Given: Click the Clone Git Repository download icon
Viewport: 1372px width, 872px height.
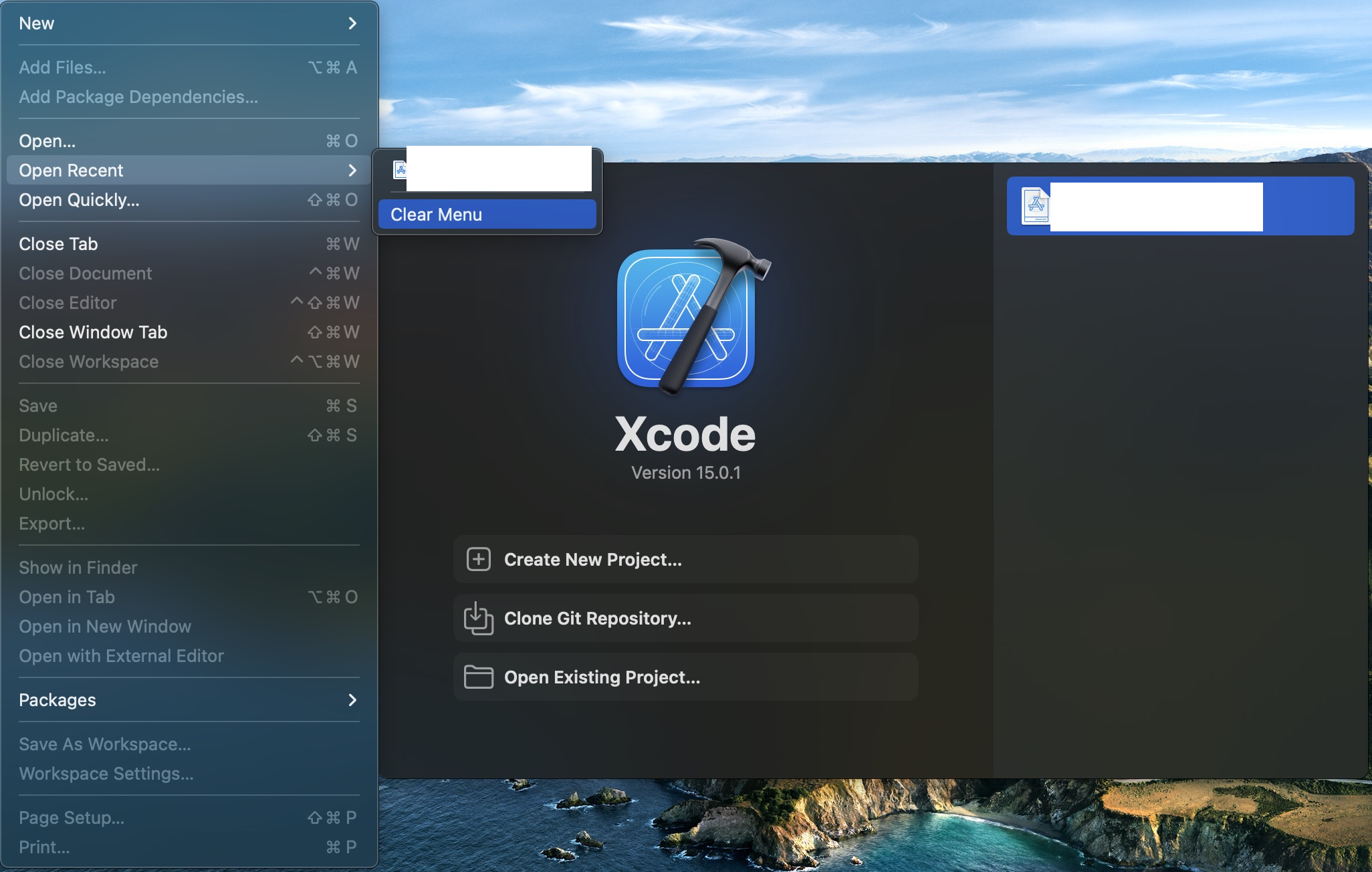Looking at the screenshot, I should tap(479, 618).
